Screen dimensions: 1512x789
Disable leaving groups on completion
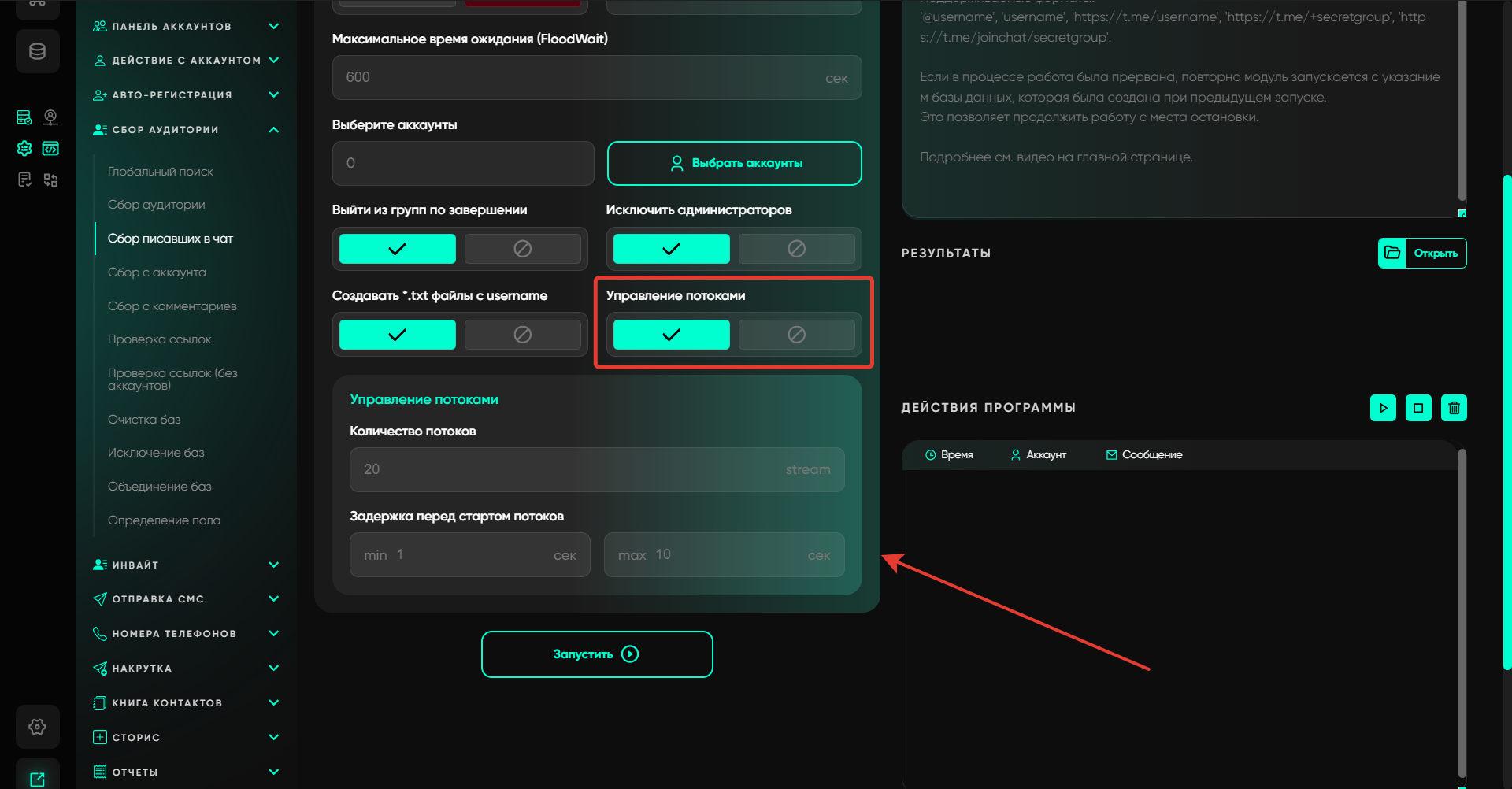click(522, 249)
